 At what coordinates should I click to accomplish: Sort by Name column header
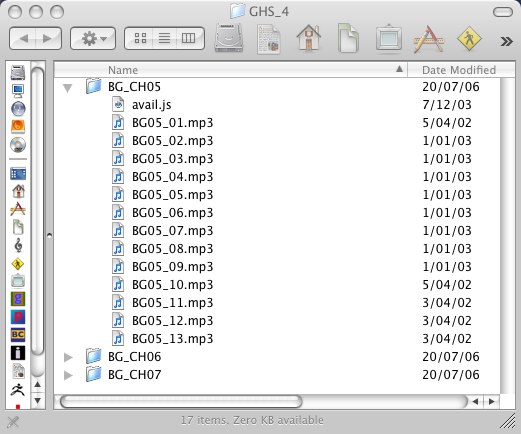(x=230, y=70)
